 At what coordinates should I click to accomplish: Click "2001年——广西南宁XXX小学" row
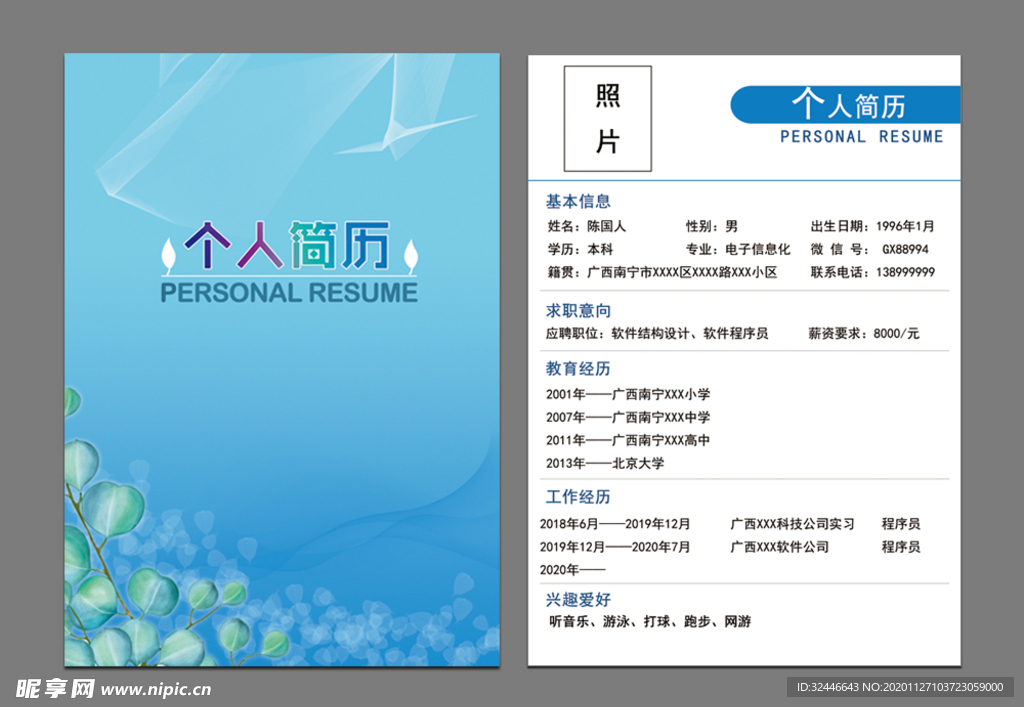(x=628, y=394)
